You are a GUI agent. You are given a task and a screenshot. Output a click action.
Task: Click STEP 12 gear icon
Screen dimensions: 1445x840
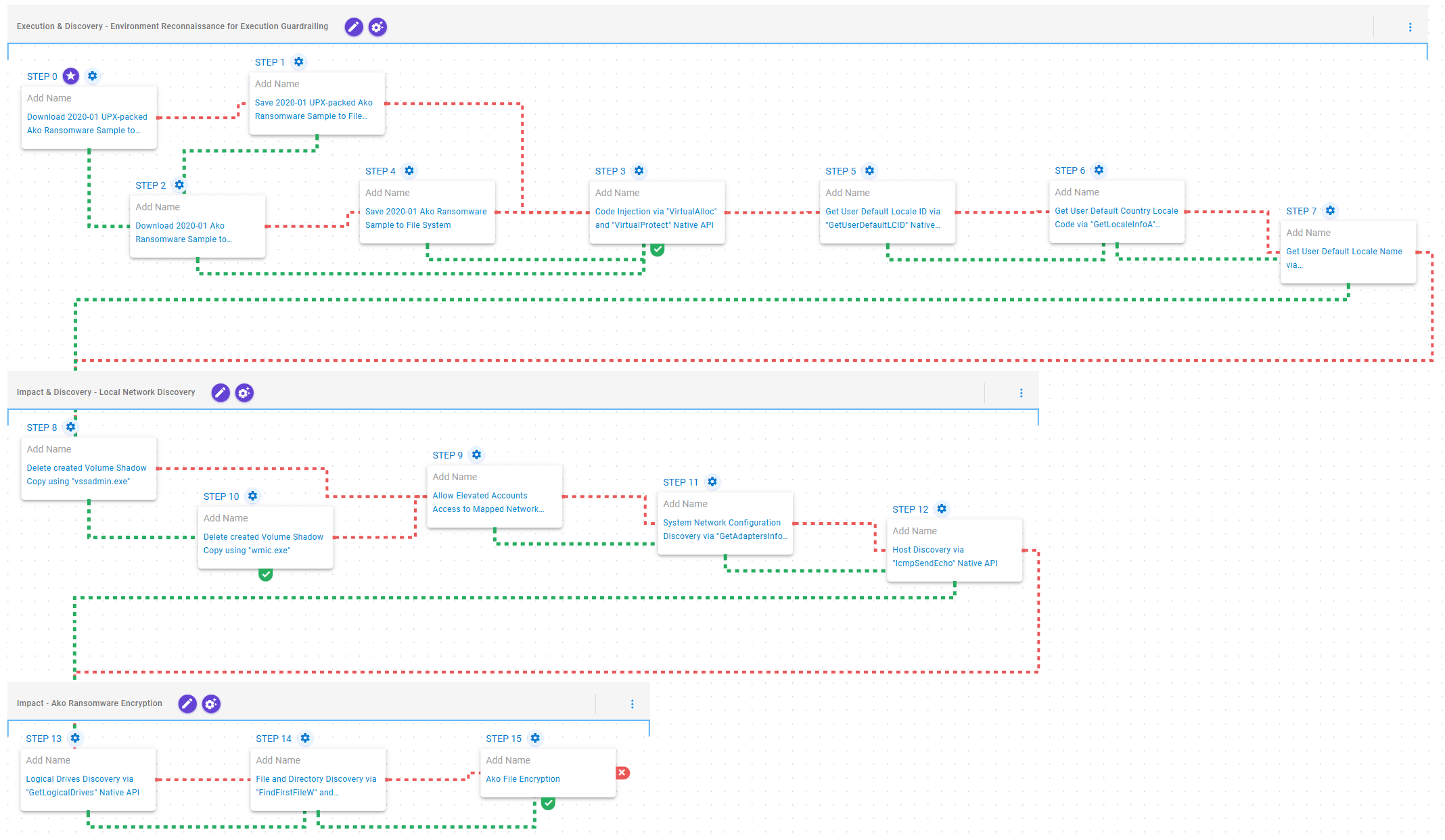click(x=942, y=509)
